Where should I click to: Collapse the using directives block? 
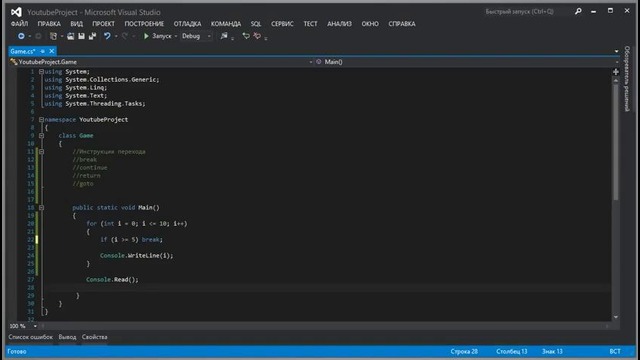pos(41,72)
